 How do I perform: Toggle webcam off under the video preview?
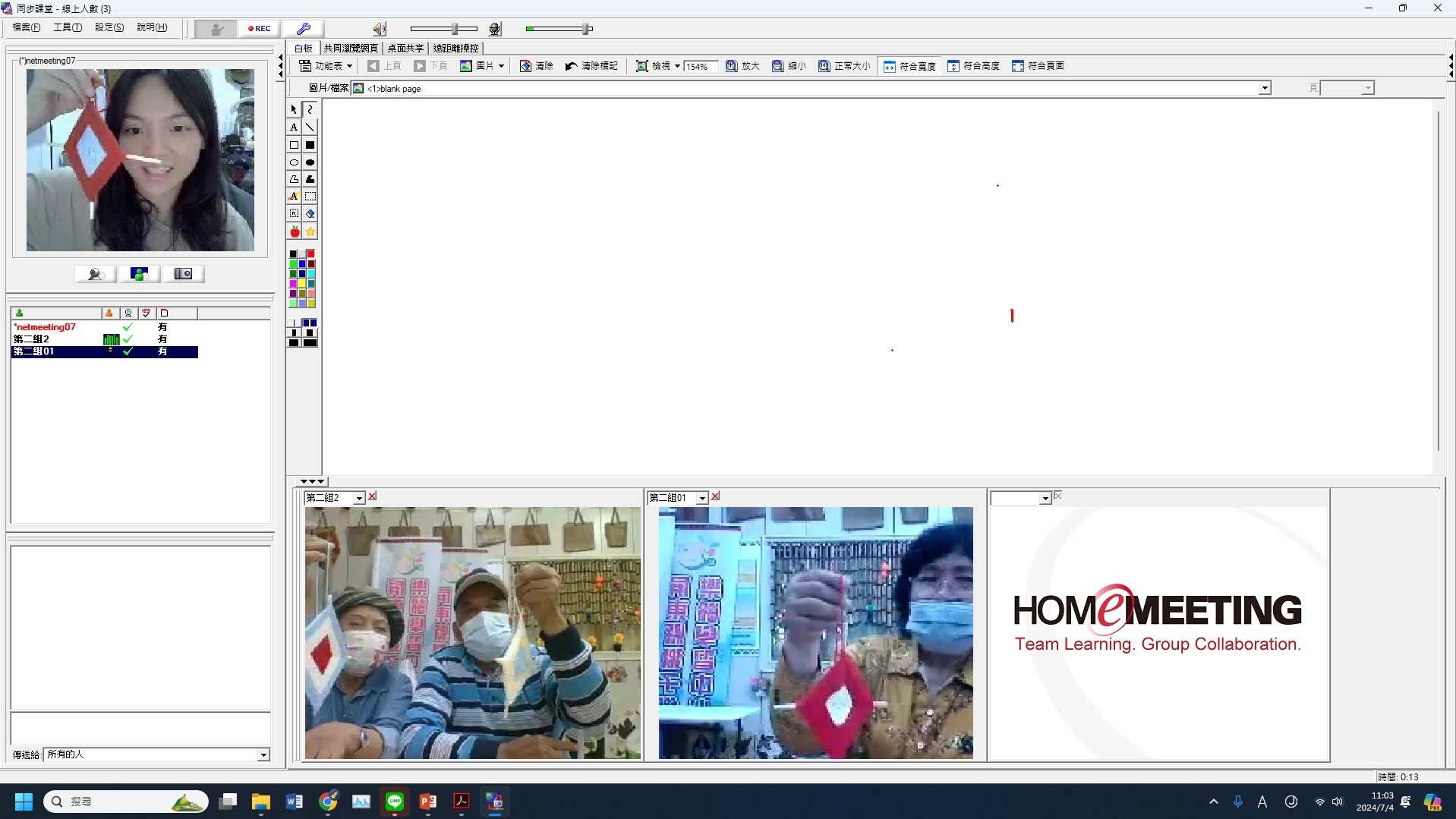[96, 274]
